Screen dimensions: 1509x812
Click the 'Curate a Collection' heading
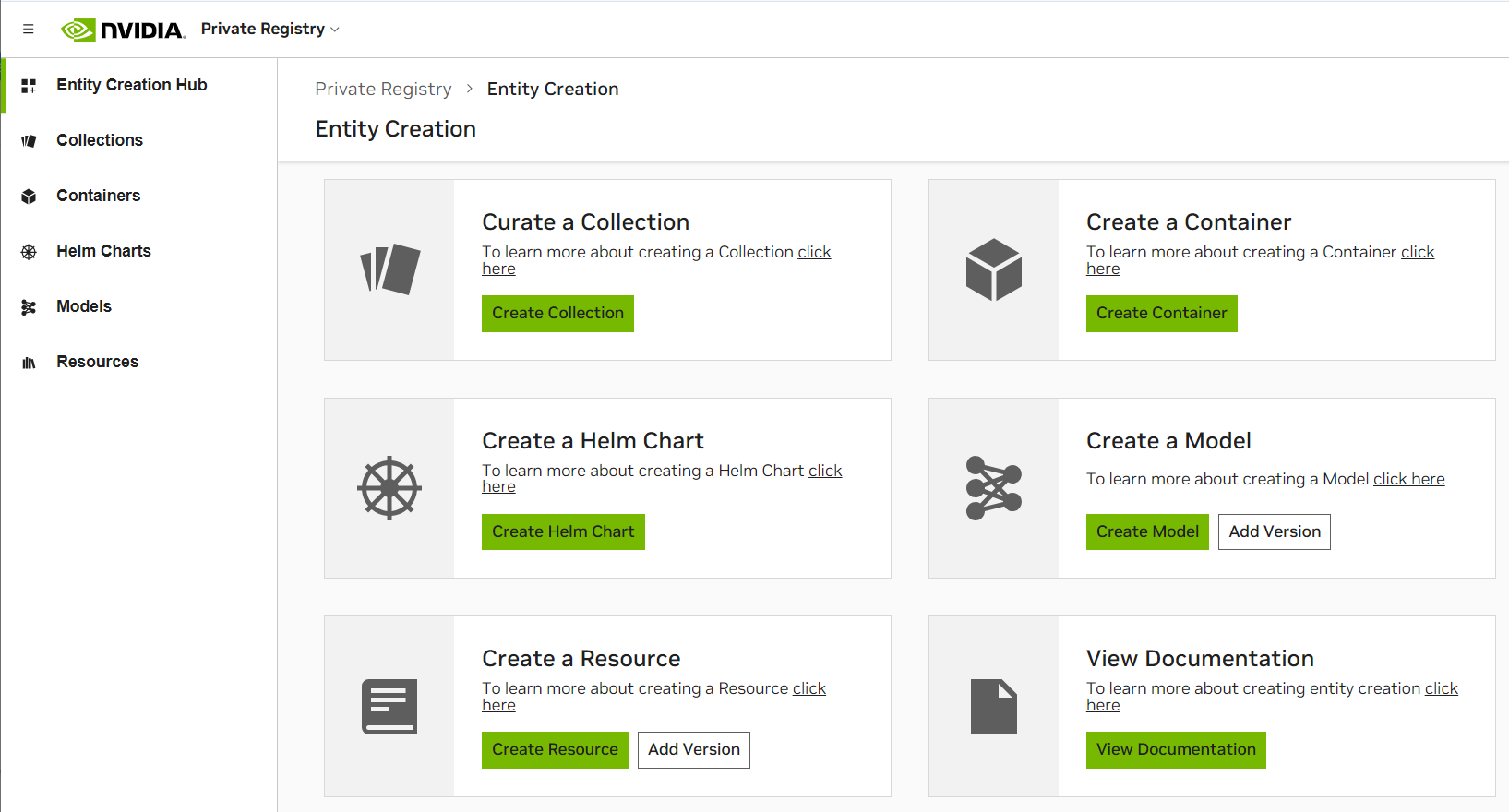coord(585,222)
